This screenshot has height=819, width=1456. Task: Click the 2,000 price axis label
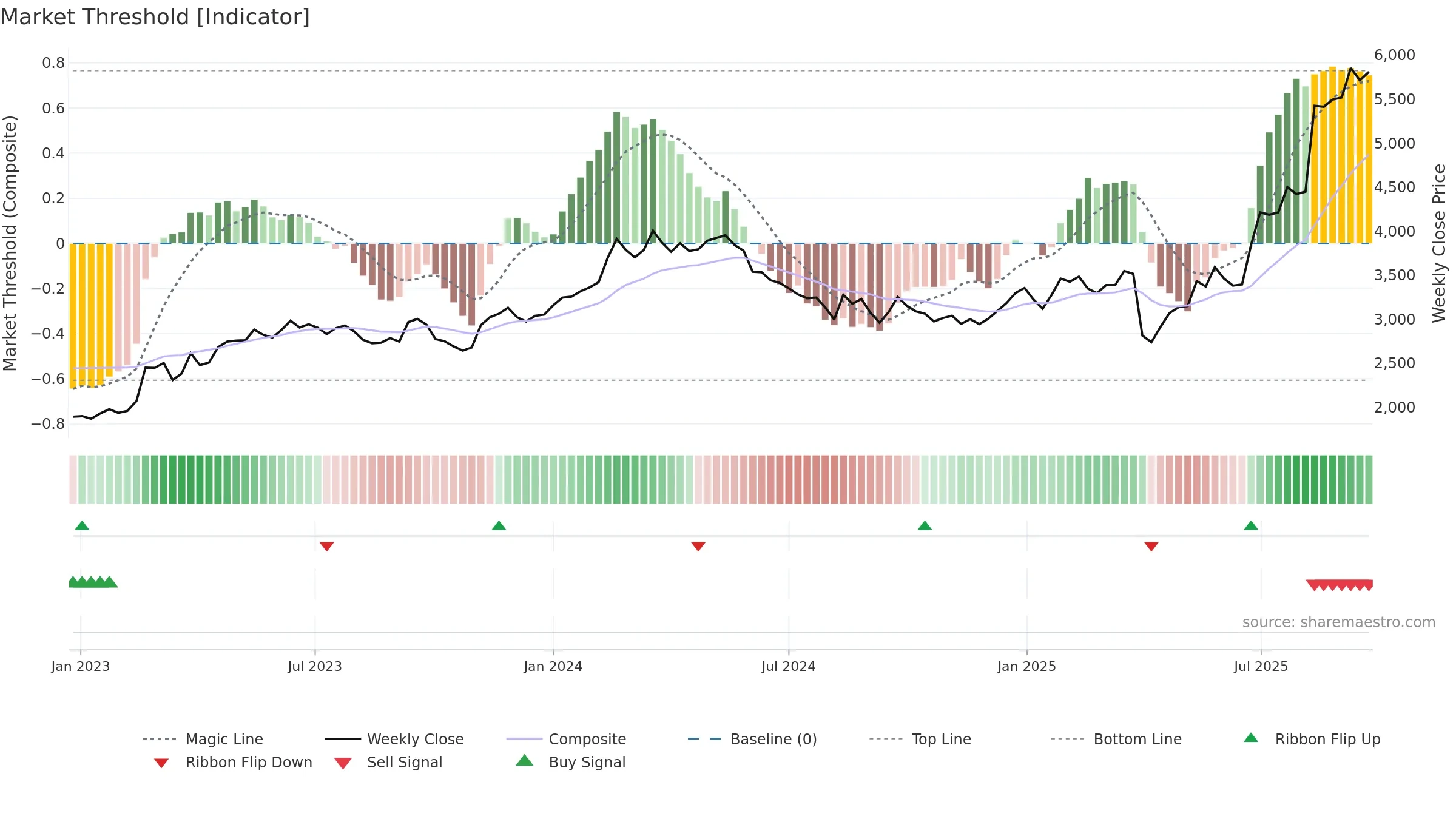1395,407
